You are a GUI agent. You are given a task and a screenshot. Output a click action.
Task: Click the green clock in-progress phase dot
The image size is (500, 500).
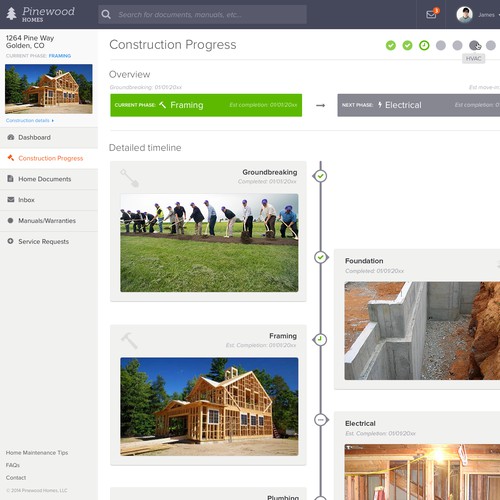[424, 45]
